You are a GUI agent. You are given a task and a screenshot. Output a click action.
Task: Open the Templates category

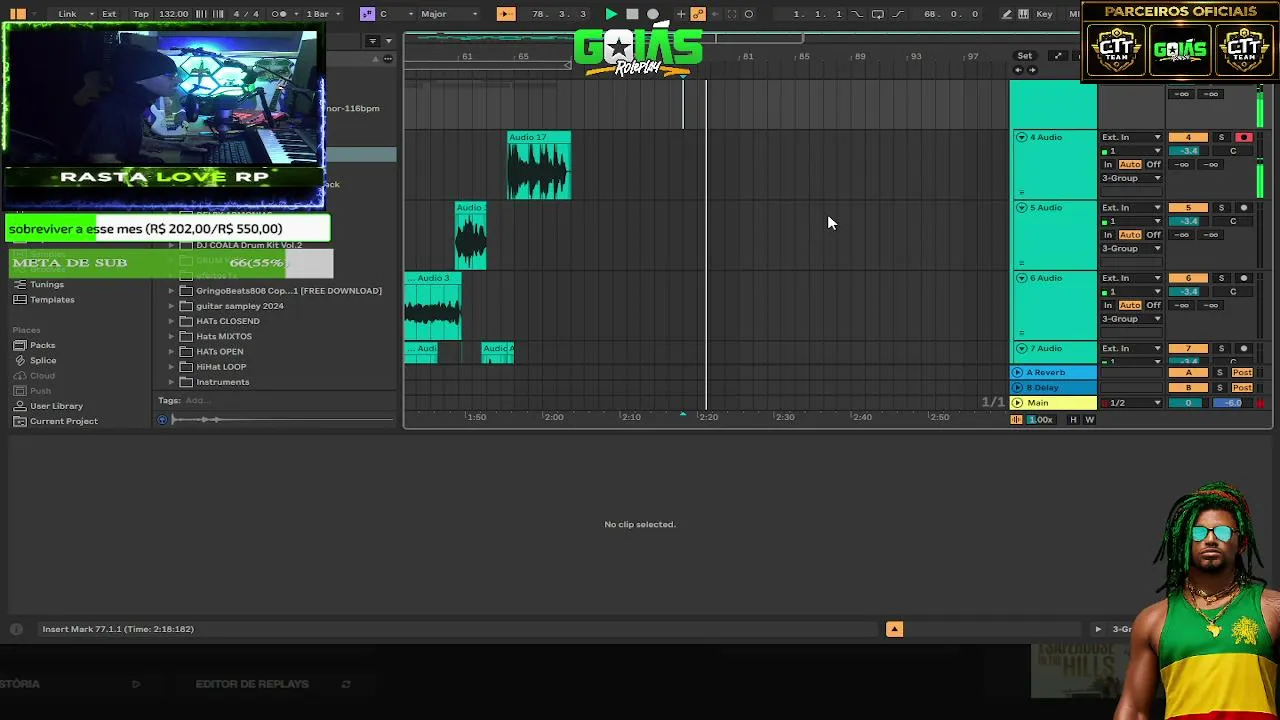click(52, 300)
